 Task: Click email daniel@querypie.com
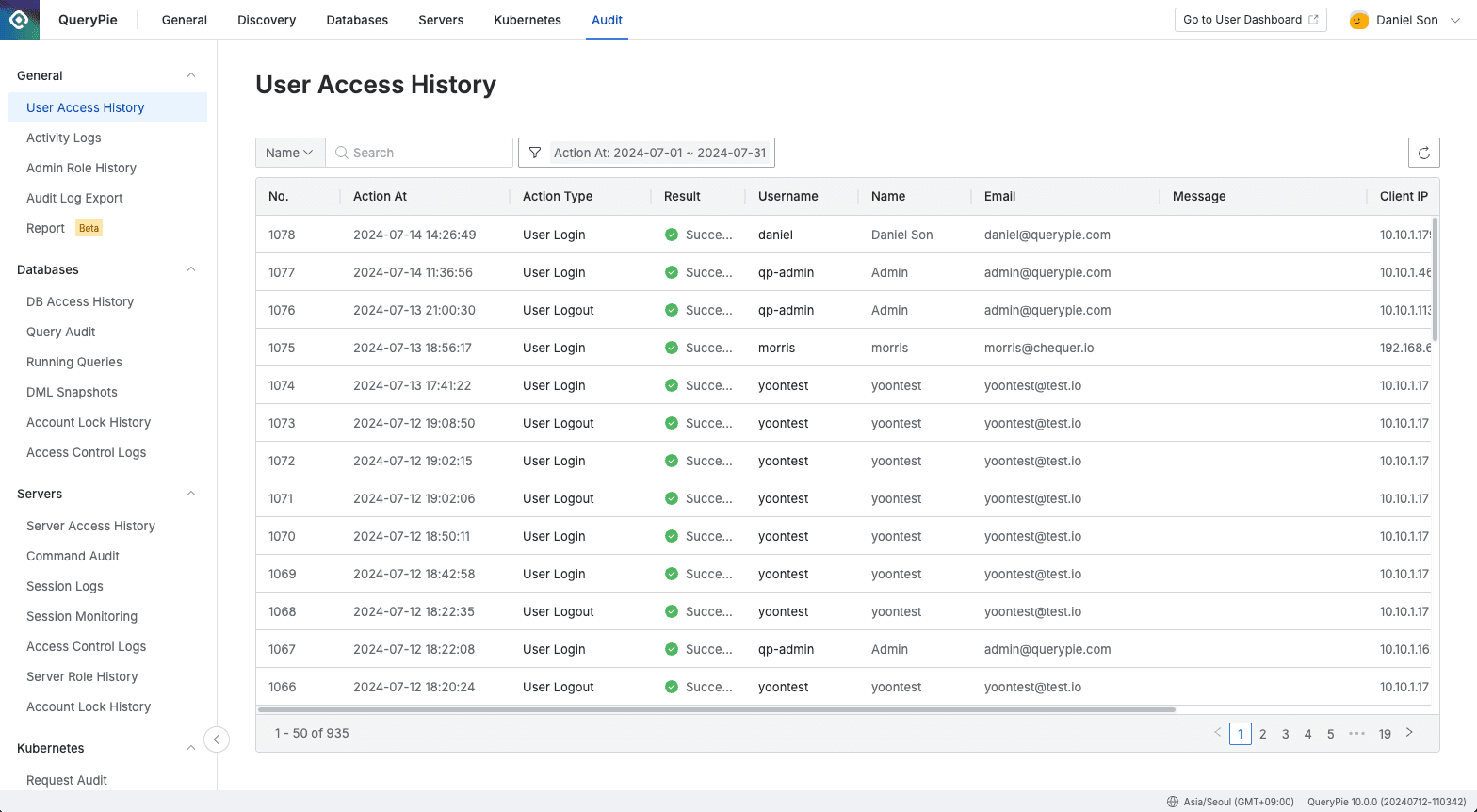pyautogui.click(x=1047, y=235)
